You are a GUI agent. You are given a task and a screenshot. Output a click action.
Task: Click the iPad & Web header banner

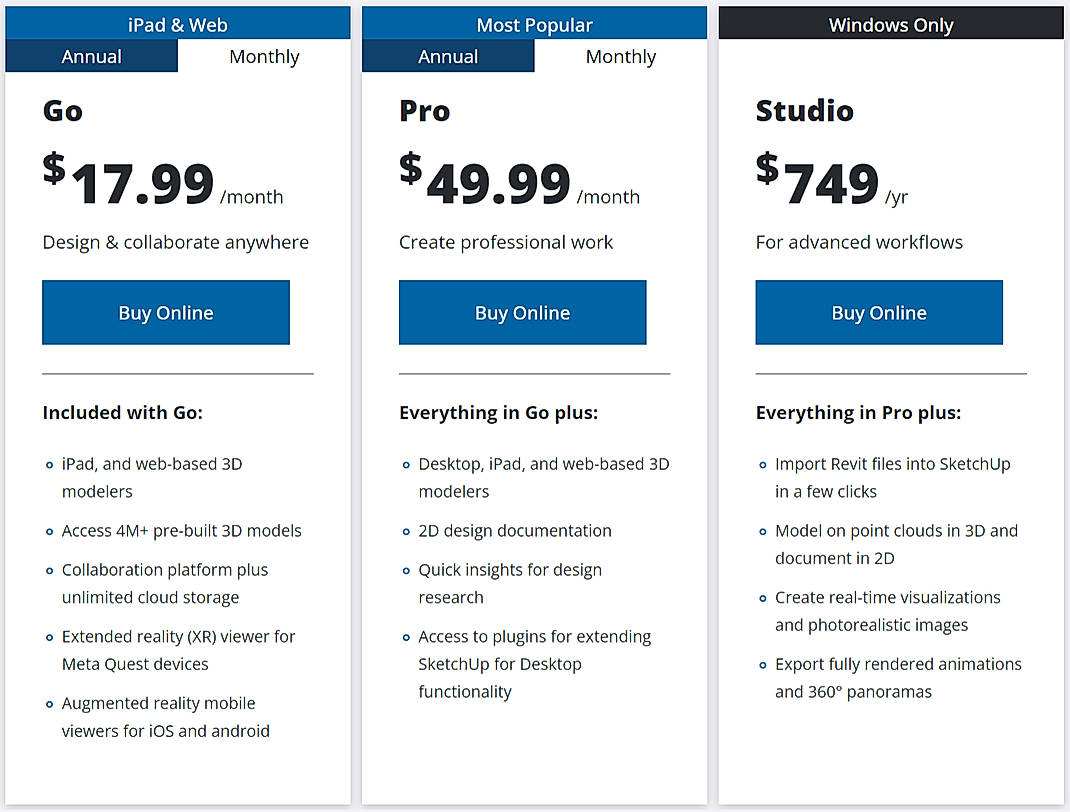pyautogui.click(x=178, y=23)
